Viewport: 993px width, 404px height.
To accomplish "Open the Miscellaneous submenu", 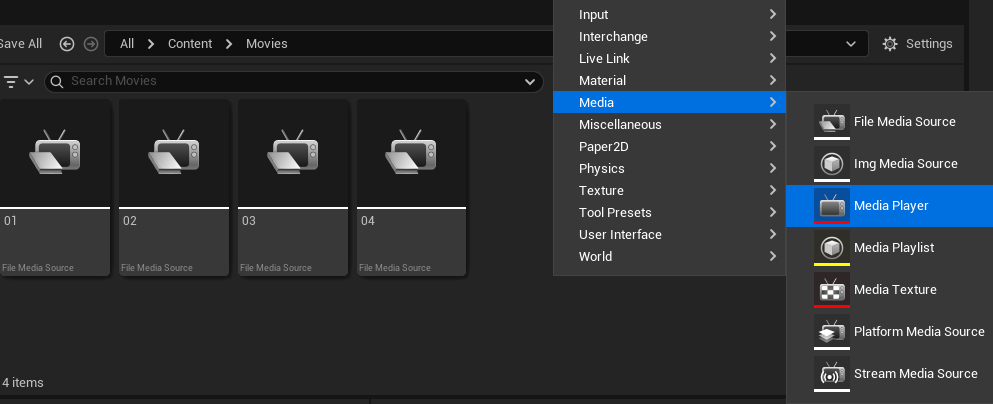I will point(669,125).
